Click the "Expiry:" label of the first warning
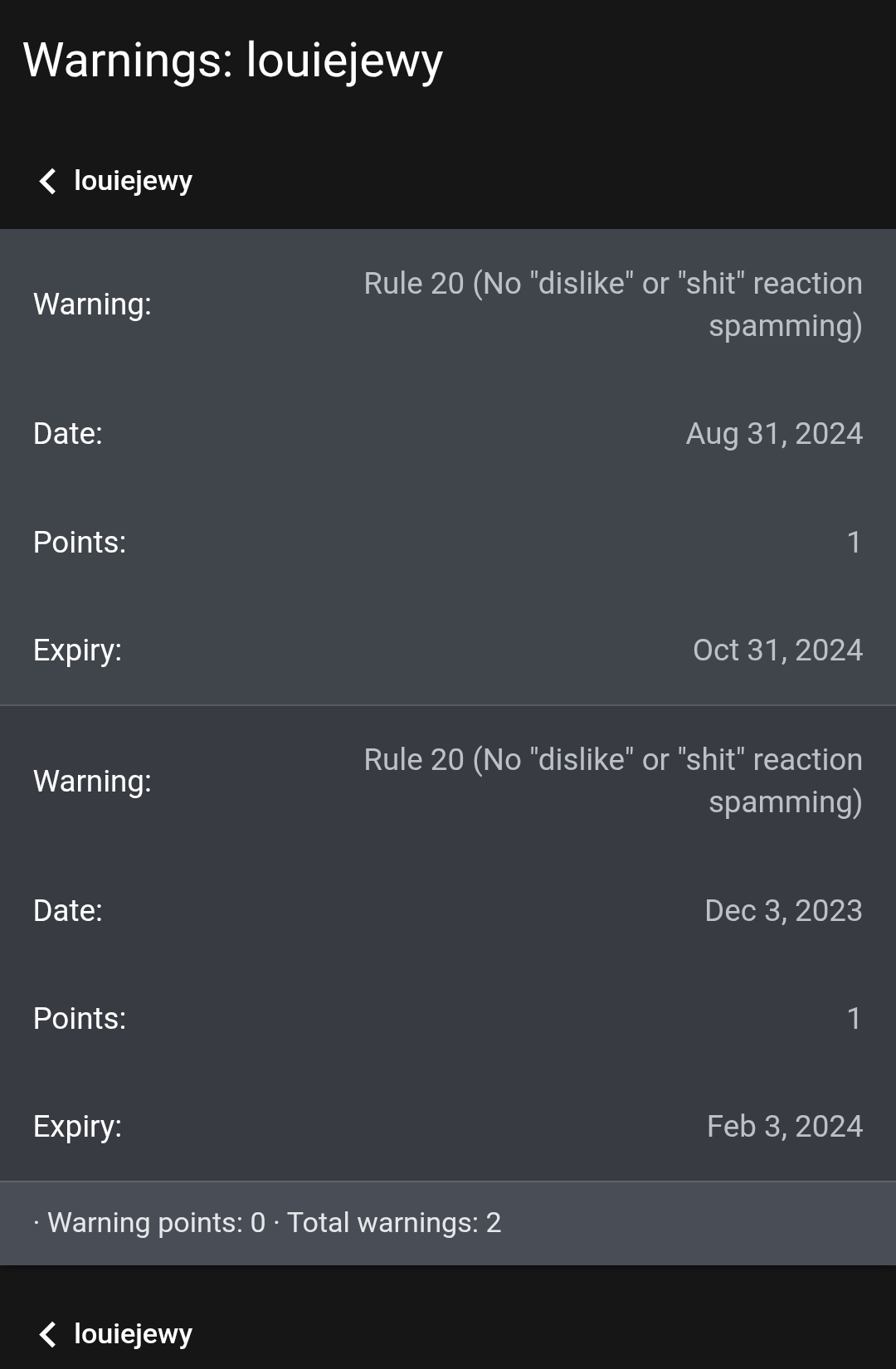 click(x=77, y=650)
